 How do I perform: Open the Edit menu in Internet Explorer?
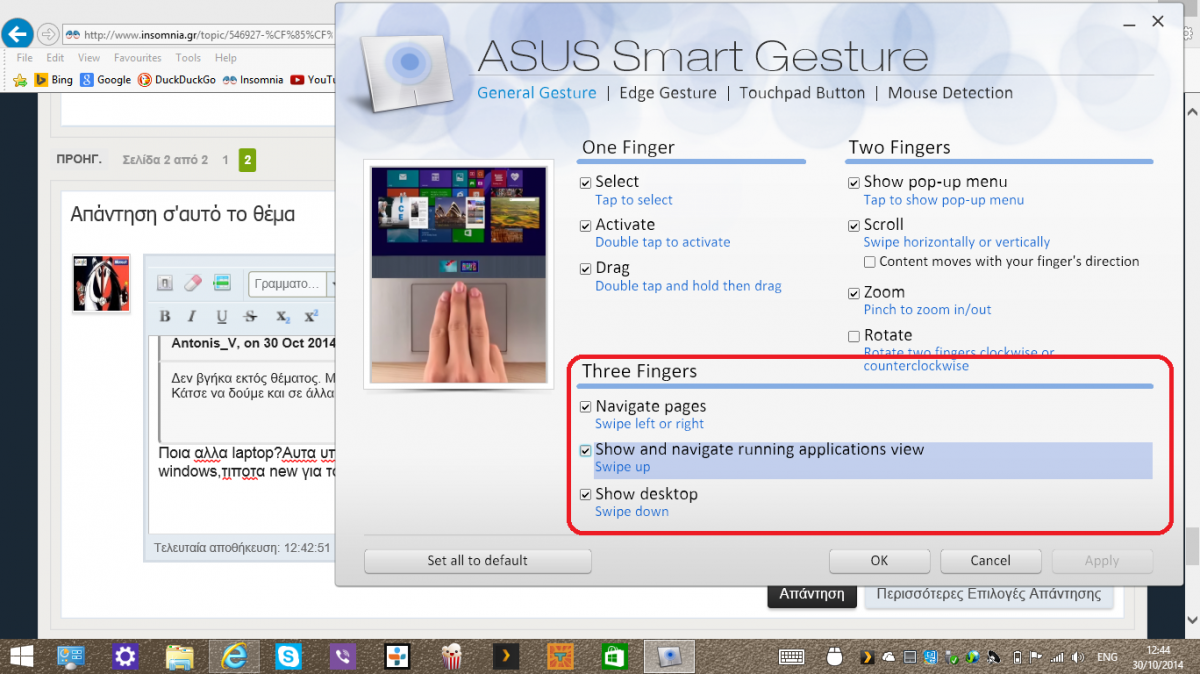(56, 58)
